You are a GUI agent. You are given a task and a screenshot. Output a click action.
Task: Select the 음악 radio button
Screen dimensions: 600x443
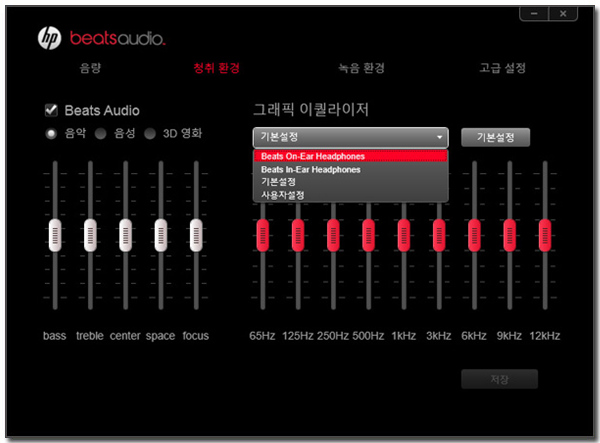tap(51, 134)
